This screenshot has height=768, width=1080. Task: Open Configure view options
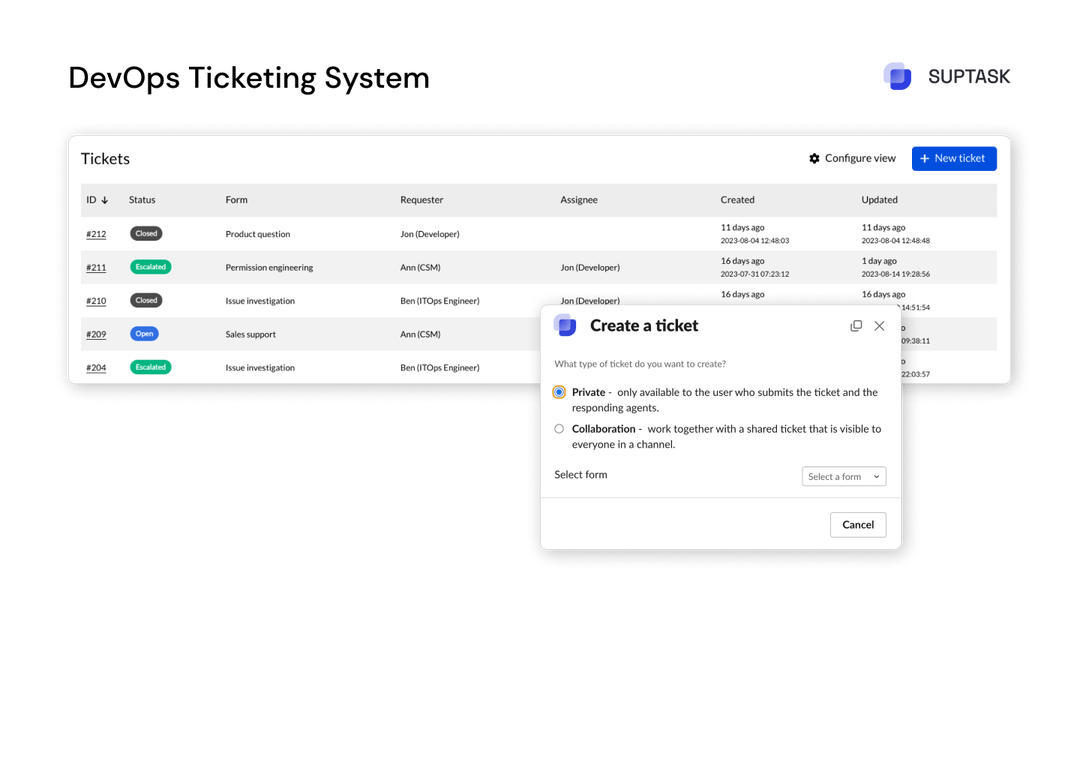tap(852, 158)
